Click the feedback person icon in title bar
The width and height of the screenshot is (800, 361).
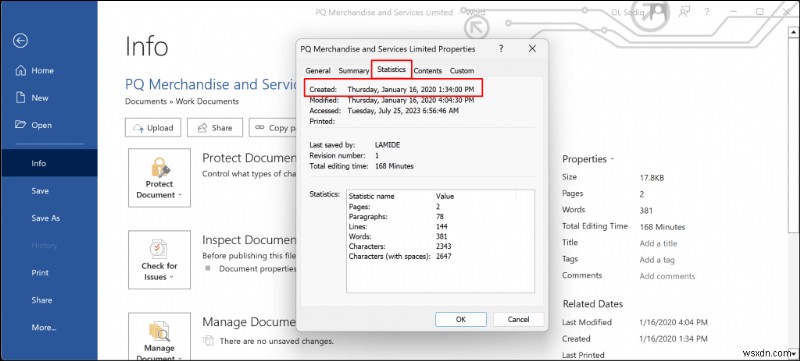(684, 13)
